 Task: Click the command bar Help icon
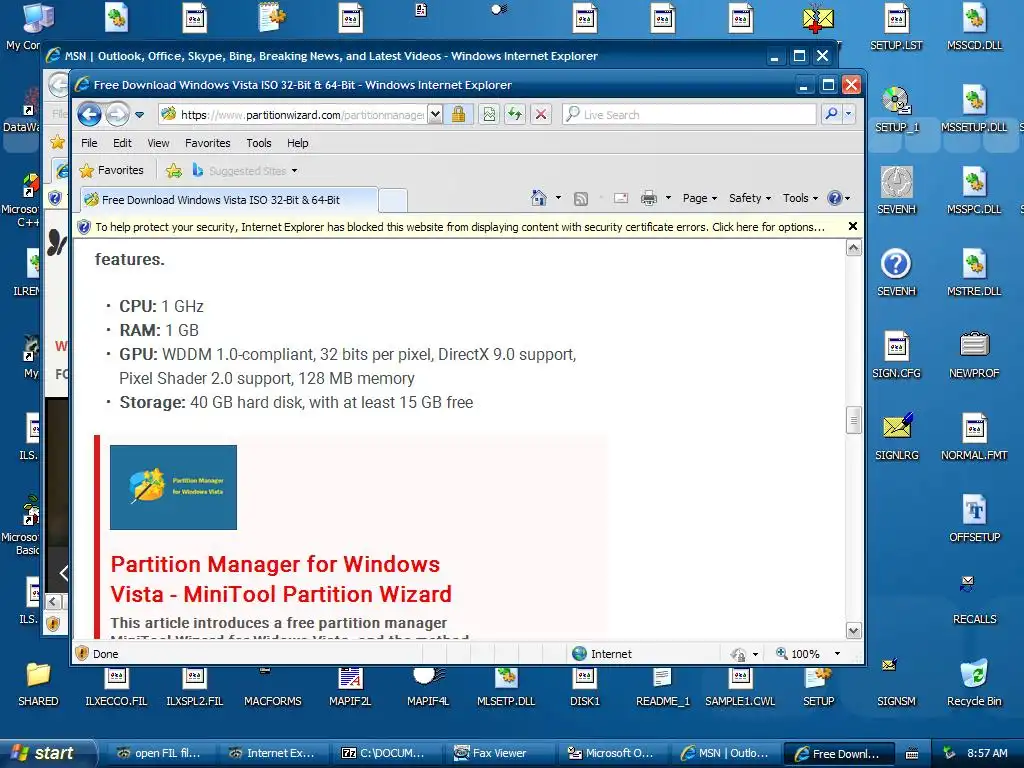pos(835,198)
